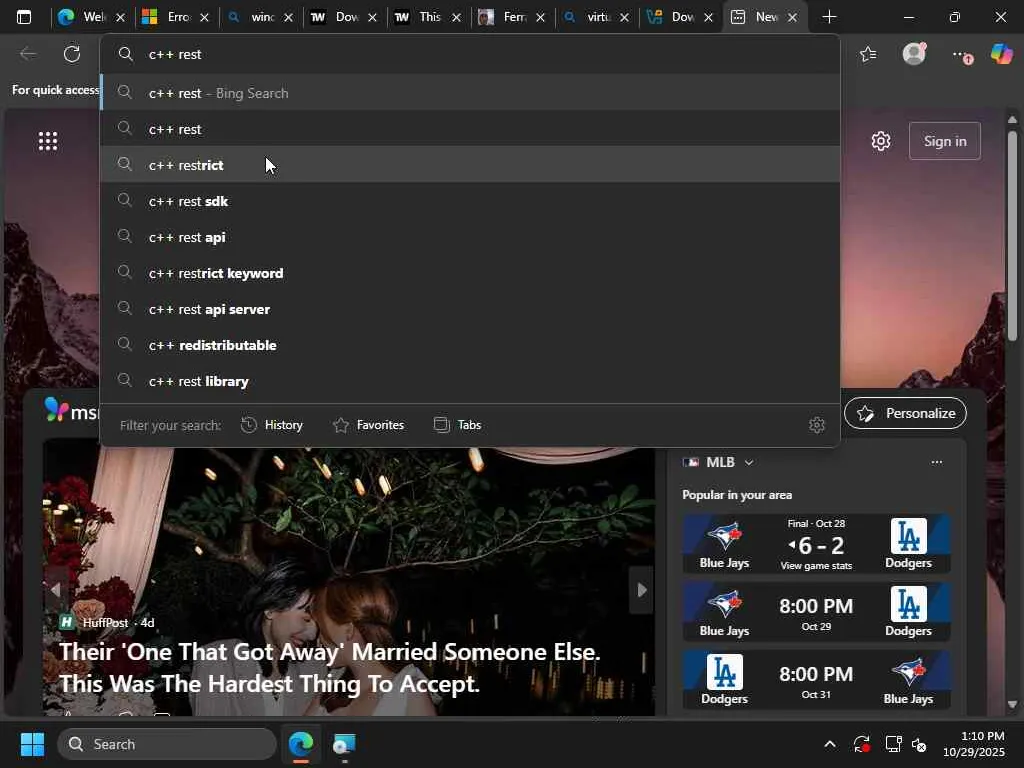Open the apps grid launcher icon
The width and height of the screenshot is (1024, 768).
48,141
